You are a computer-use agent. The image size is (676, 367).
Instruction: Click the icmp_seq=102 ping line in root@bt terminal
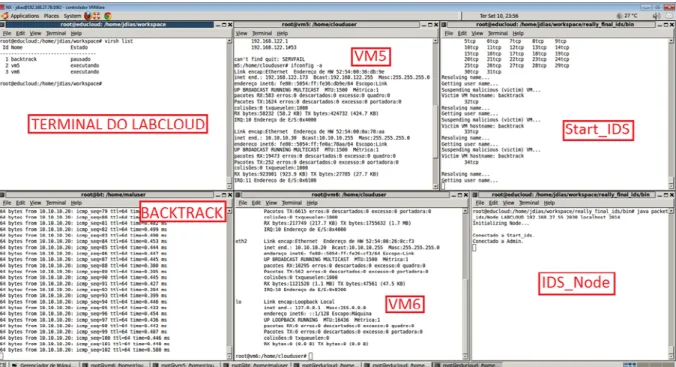click(x=85, y=350)
